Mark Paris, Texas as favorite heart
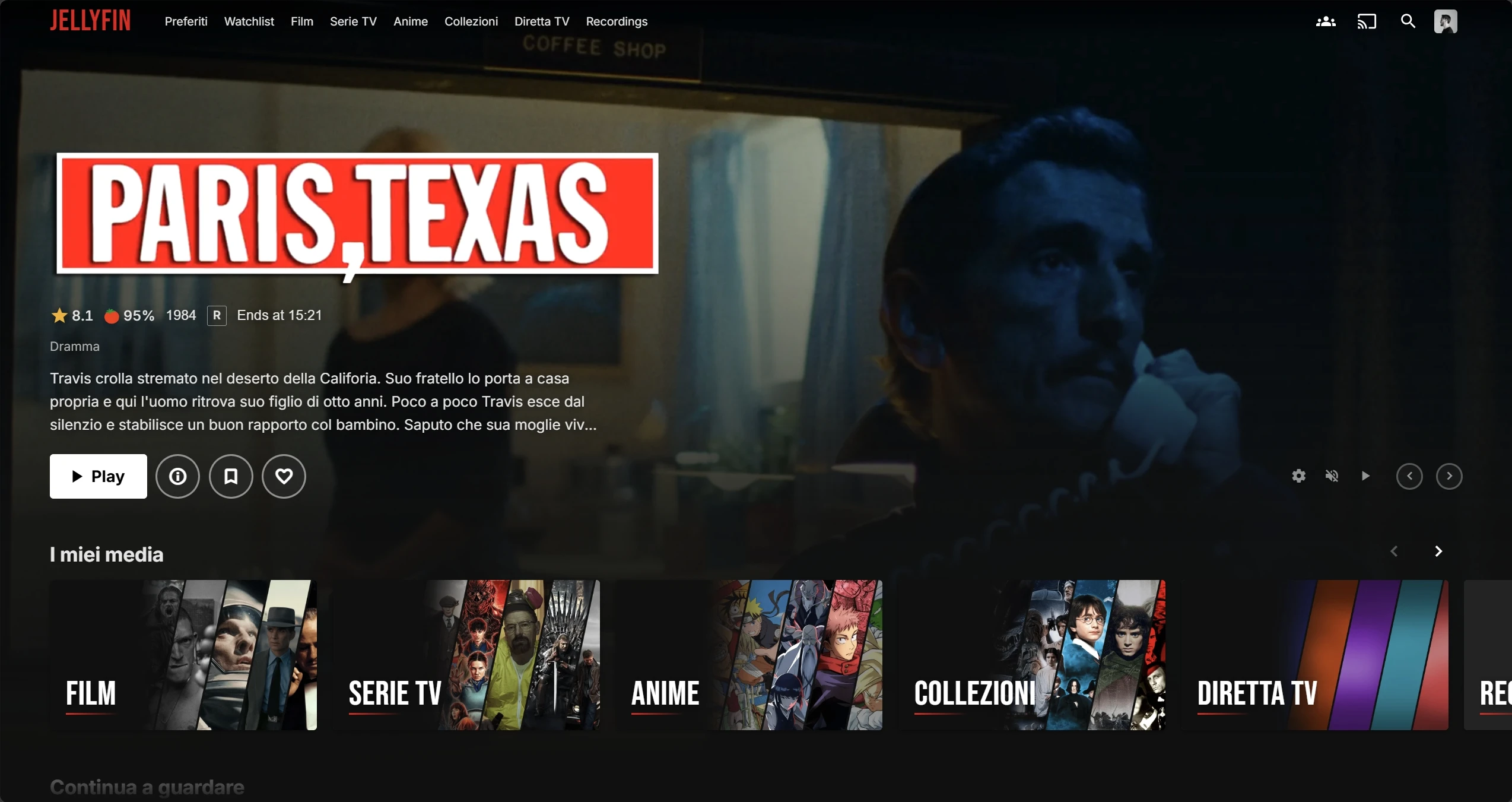1512x802 pixels. pyautogui.click(x=284, y=476)
